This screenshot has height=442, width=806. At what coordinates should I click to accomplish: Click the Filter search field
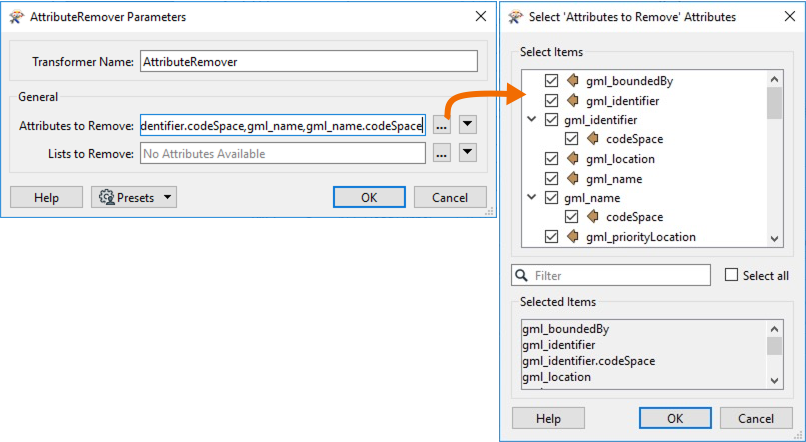[611, 275]
